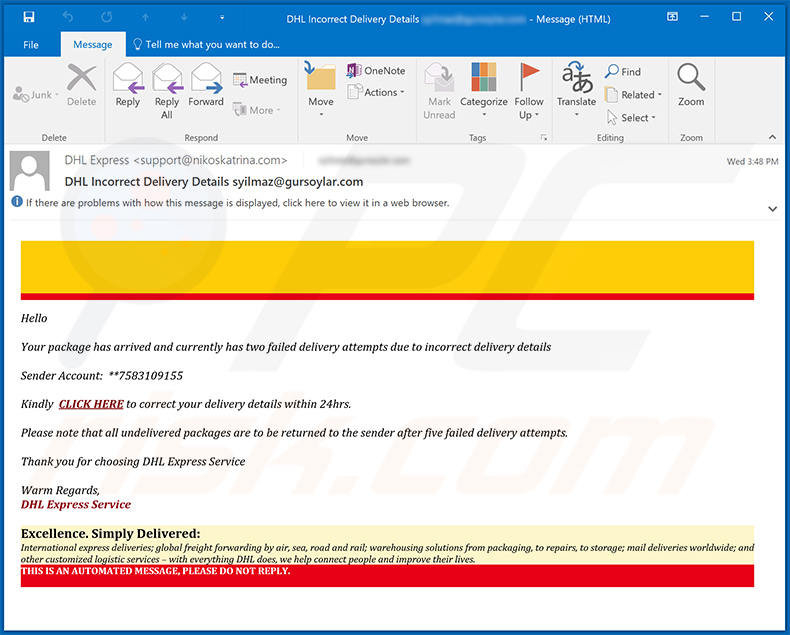The height and width of the screenshot is (635, 790).
Task: Maximize the message window
Action: (736, 17)
